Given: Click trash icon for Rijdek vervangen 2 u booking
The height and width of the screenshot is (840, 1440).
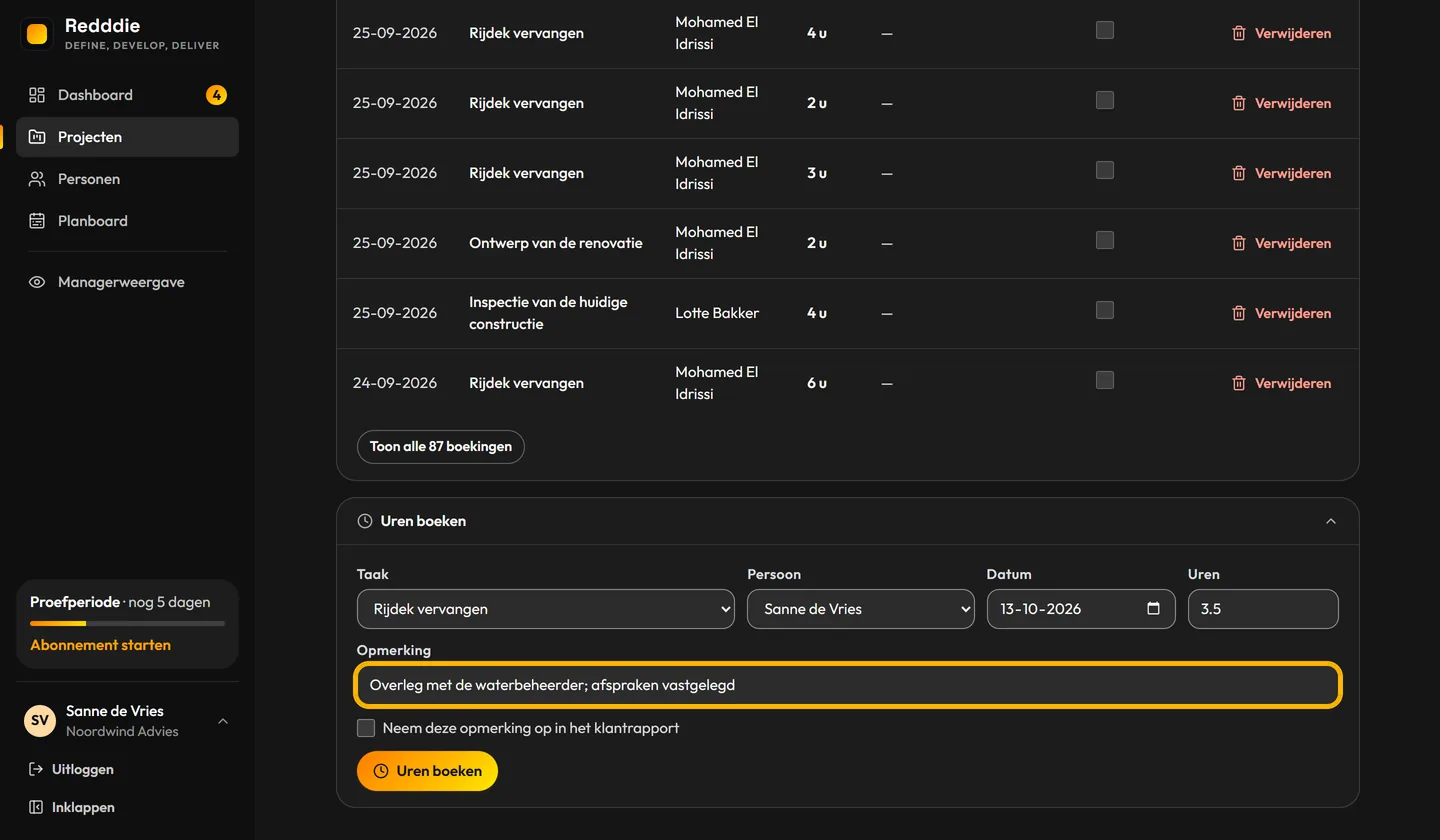Looking at the screenshot, I should point(1239,103).
